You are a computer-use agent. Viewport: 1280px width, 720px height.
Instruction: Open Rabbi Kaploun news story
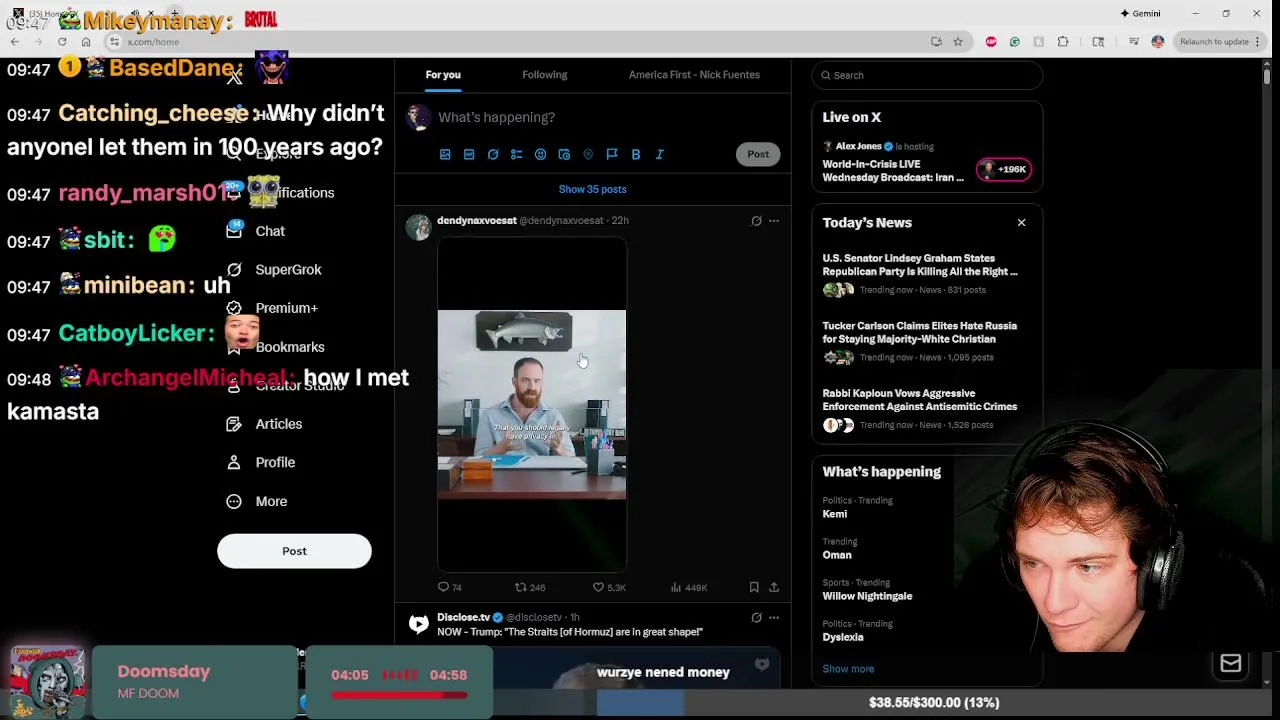[x=920, y=408]
